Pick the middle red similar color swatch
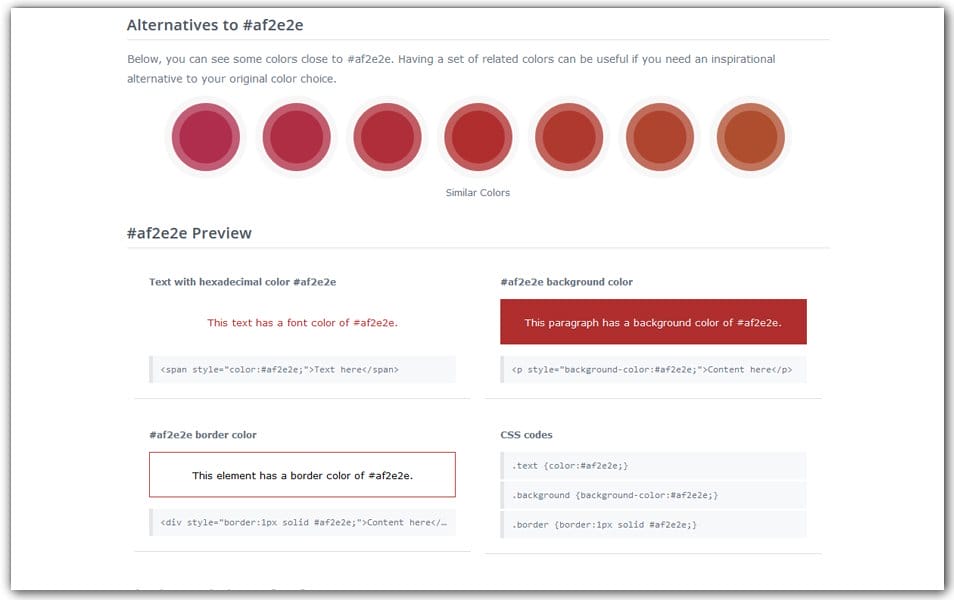 (387, 136)
